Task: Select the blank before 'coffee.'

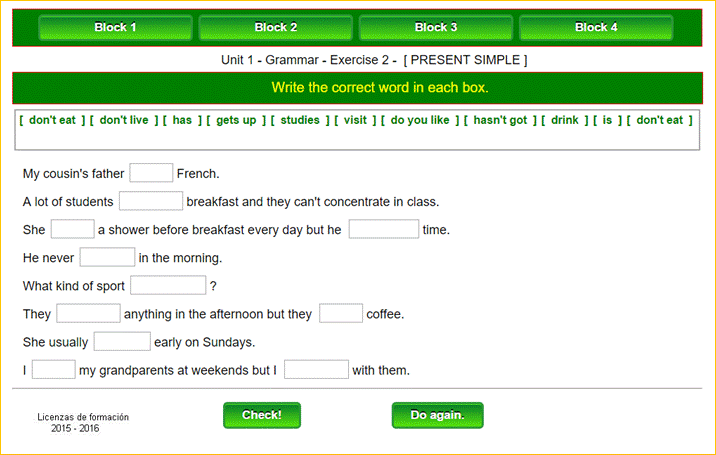Action: tap(341, 313)
